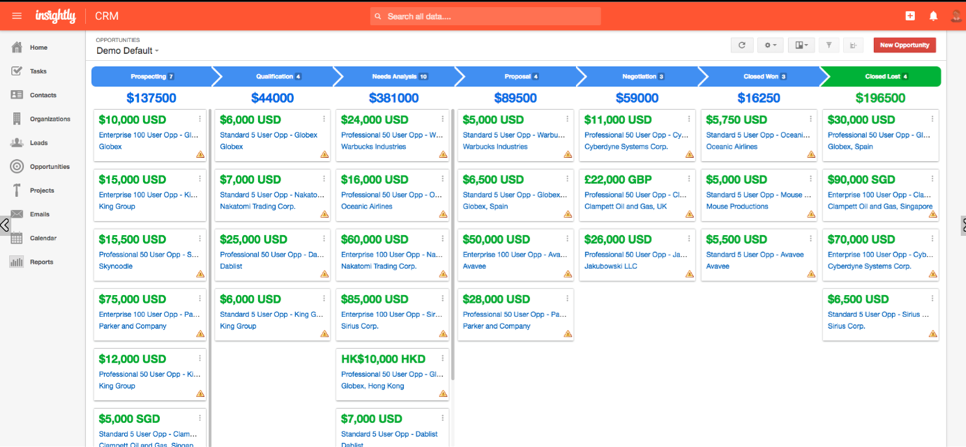Click the Insightly logo
966x447 pixels.
coord(55,16)
